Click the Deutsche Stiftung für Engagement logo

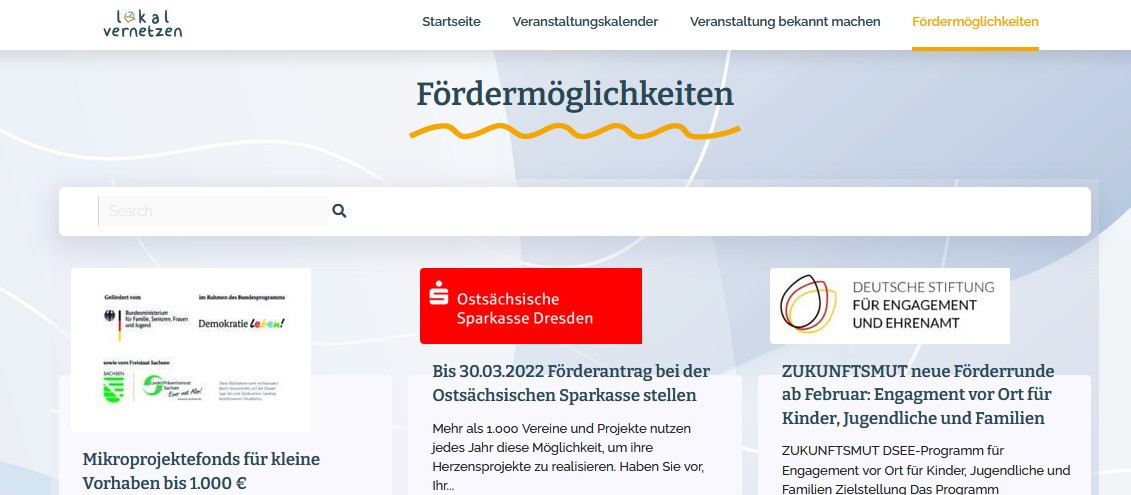[889, 306]
